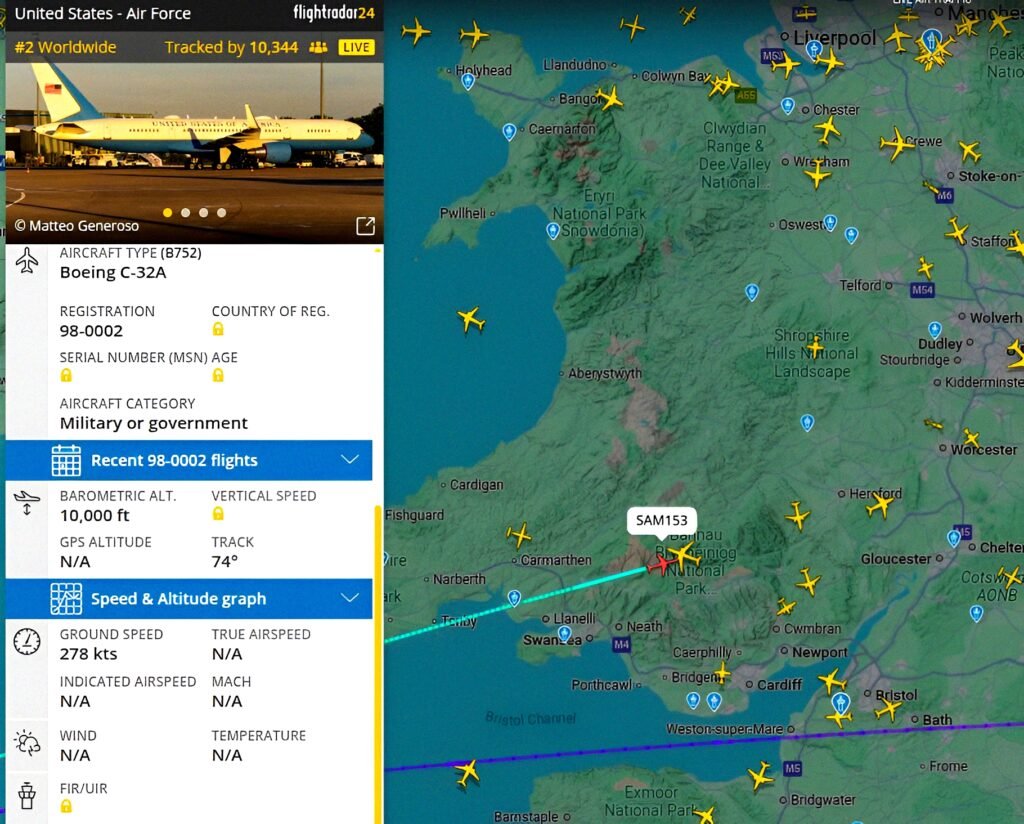
Task: Switch to the fourth photo carousel dot
Action: click(x=222, y=212)
